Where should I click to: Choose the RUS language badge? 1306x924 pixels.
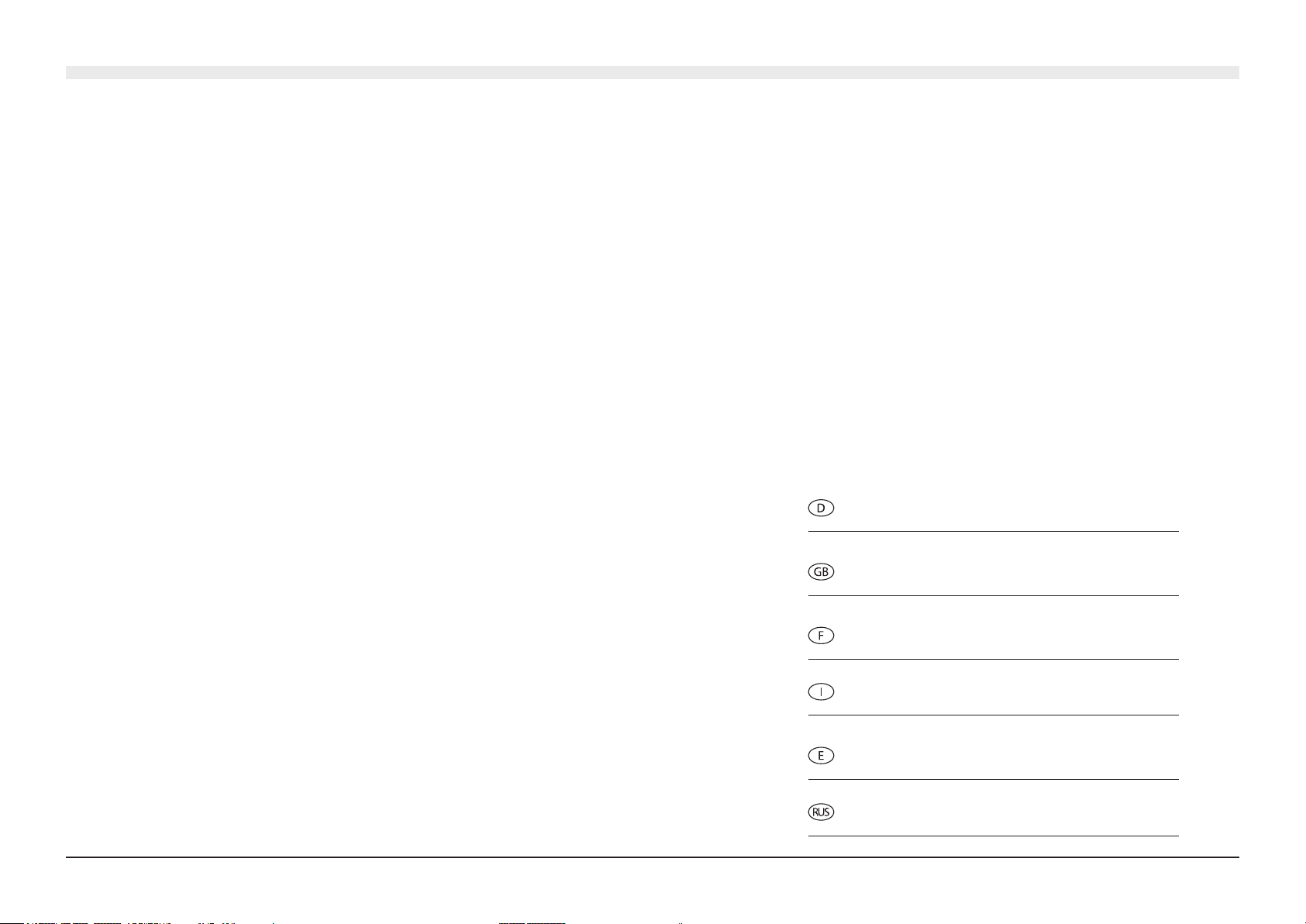pos(821,812)
